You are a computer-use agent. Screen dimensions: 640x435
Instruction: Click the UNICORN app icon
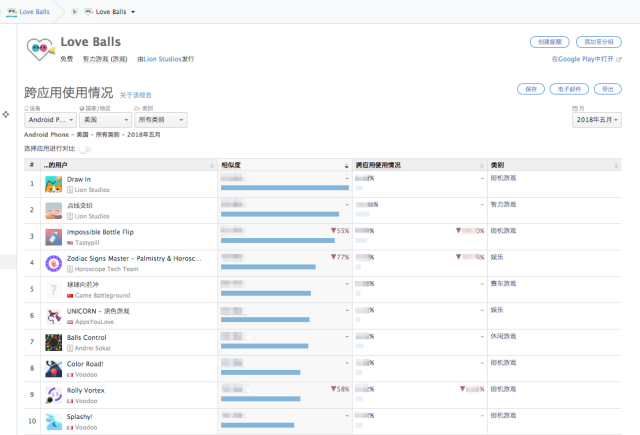click(53, 316)
